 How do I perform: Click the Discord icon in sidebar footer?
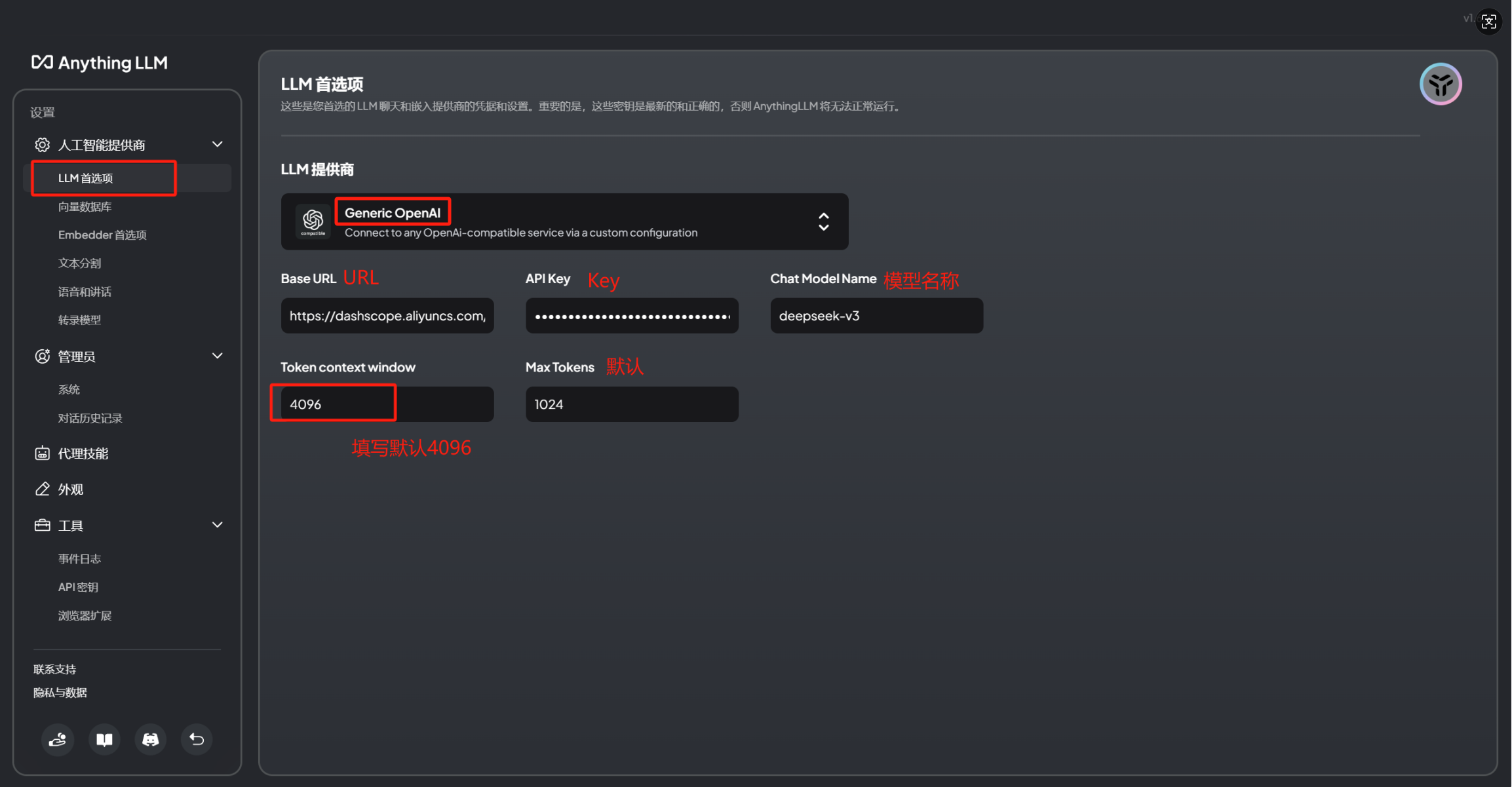(x=151, y=739)
